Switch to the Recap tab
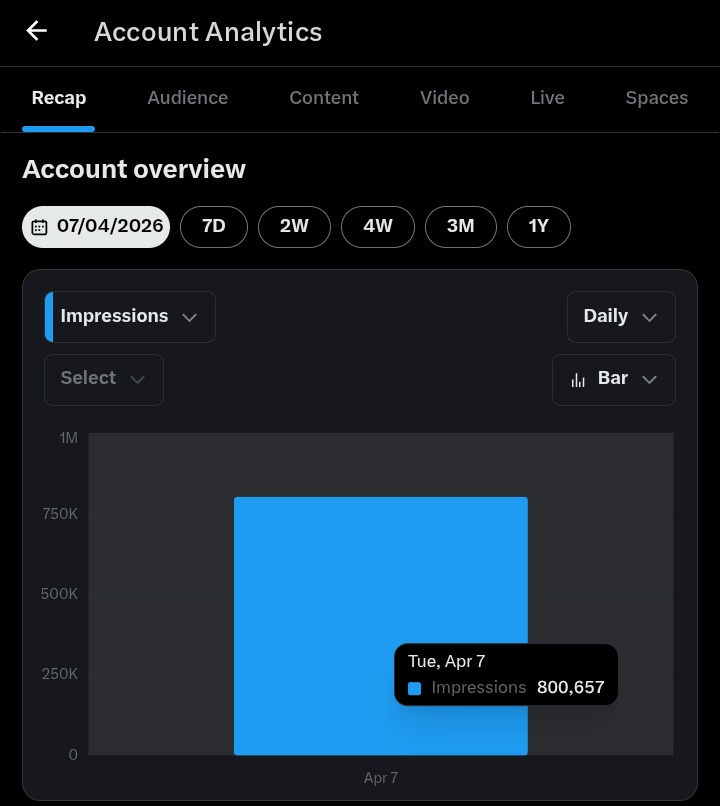The width and height of the screenshot is (720, 806). click(x=59, y=98)
